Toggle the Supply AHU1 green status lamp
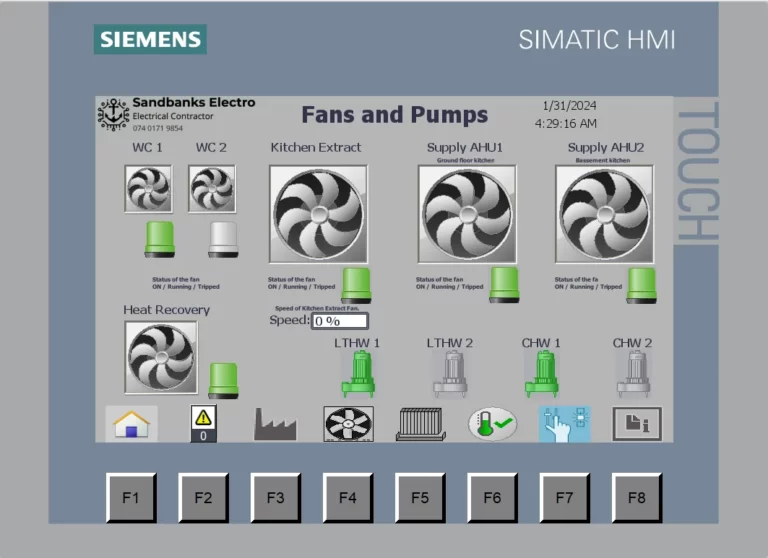This screenshot has height=558, width=768. pyautogui.click(x=504, y=285)
